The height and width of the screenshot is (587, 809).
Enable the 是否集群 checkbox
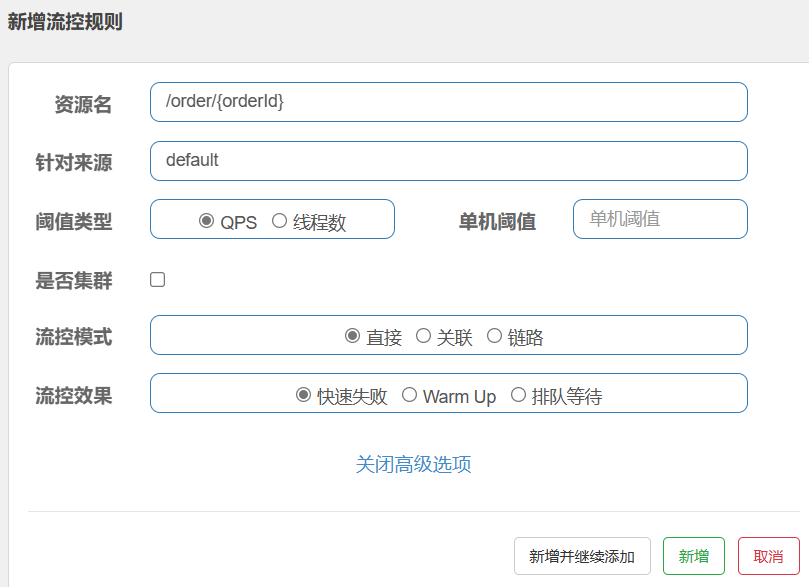[158, 280]
